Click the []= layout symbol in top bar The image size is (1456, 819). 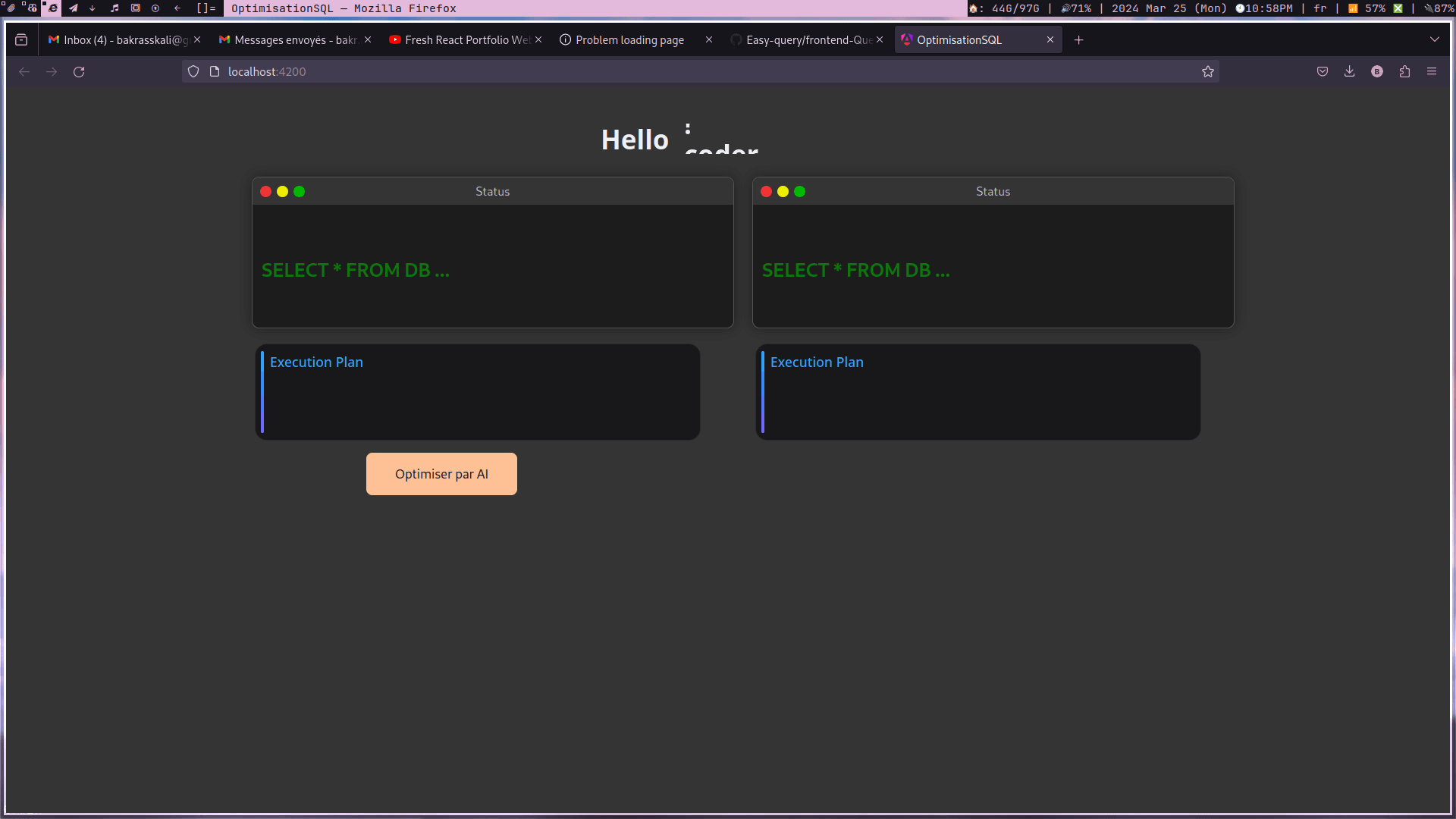pyautogui.click(x=206, y=8)
